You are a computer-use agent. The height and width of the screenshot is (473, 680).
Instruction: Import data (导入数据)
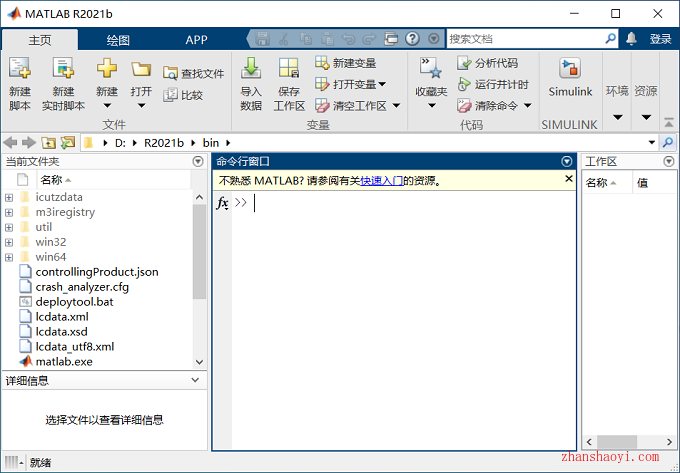[x=251, y=84]
